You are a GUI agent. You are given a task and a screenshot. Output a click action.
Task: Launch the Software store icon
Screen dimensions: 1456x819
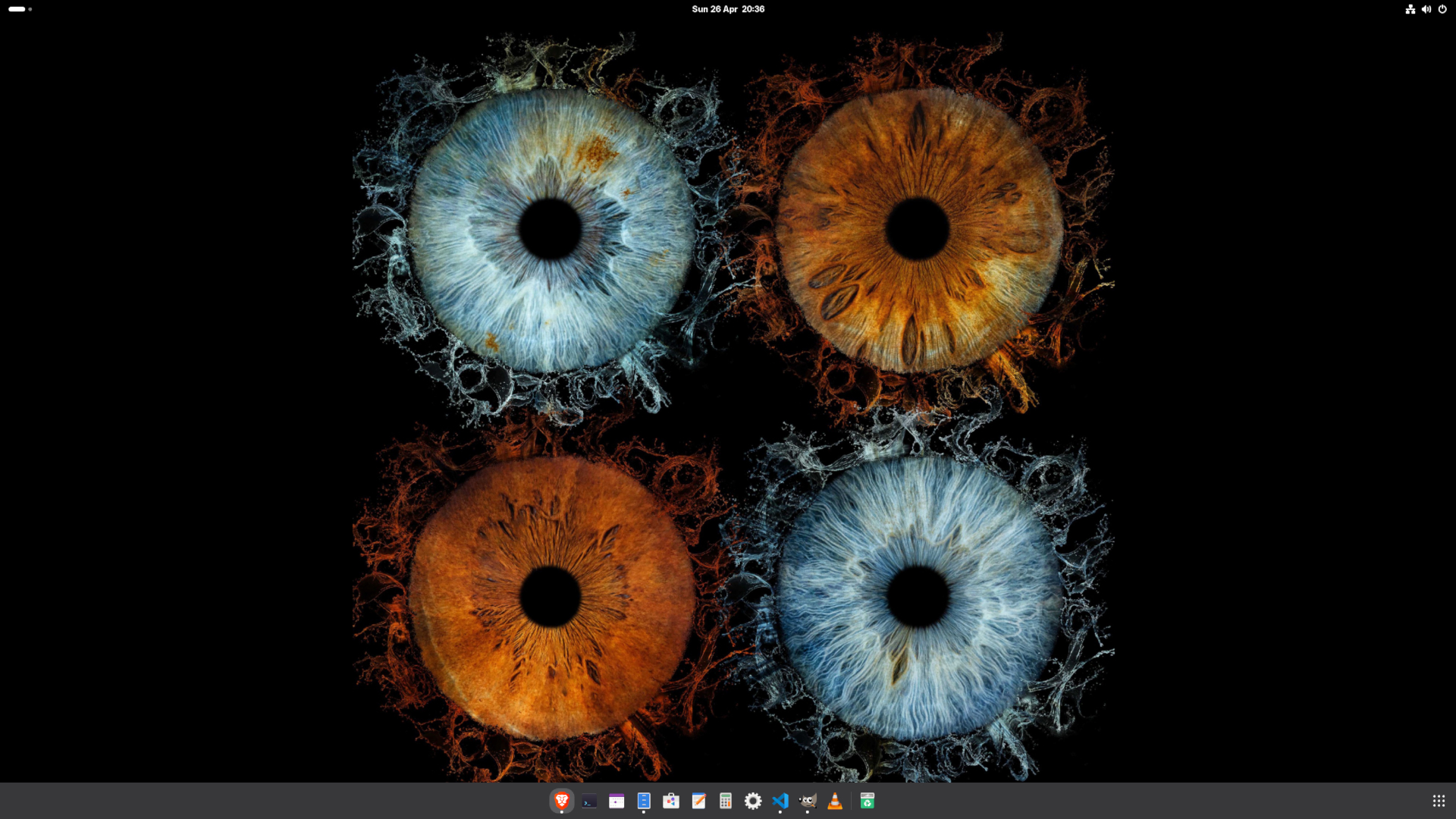point(671,801)
